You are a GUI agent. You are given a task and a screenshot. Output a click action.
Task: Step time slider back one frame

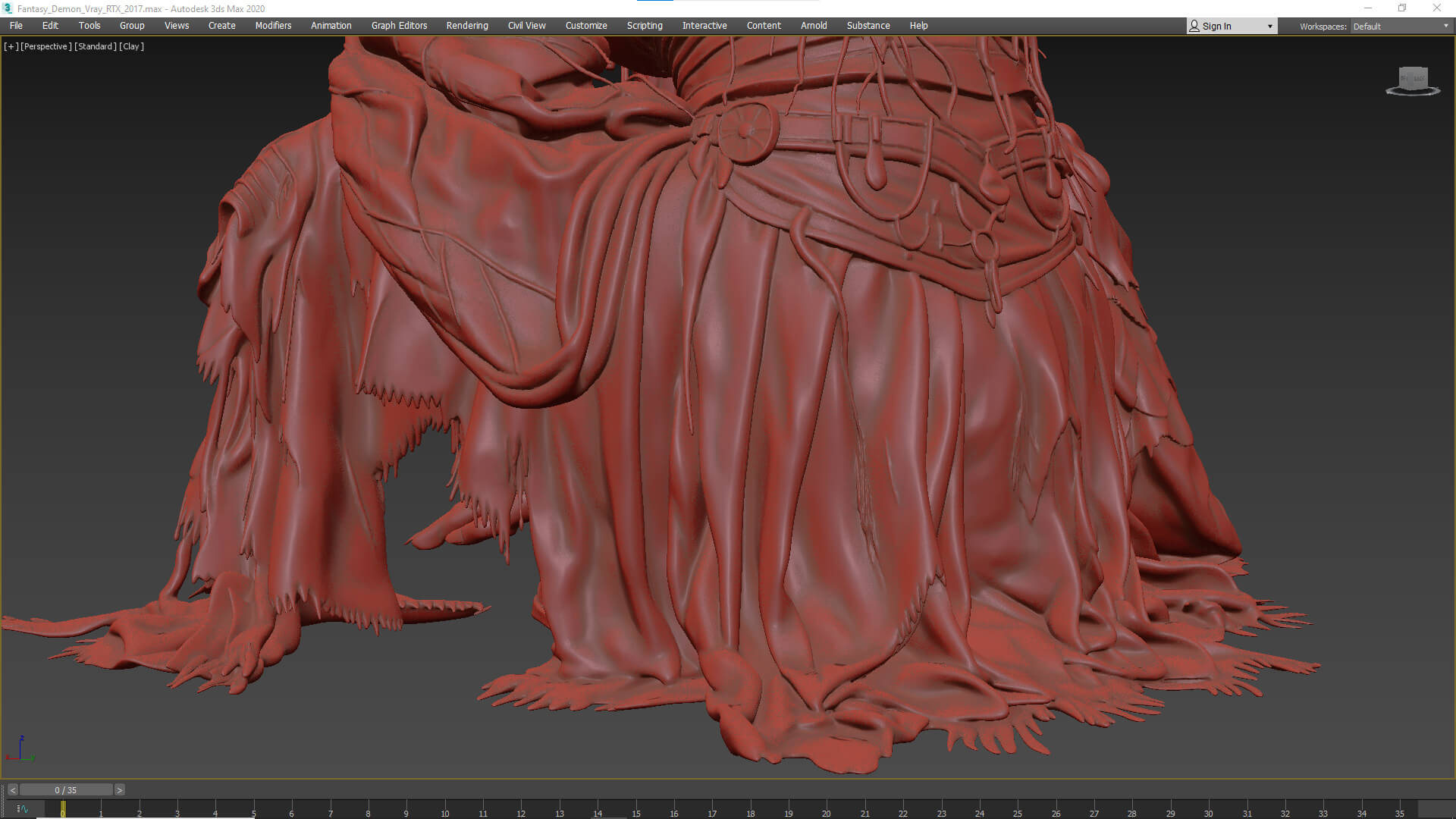(x=12, y=790)
